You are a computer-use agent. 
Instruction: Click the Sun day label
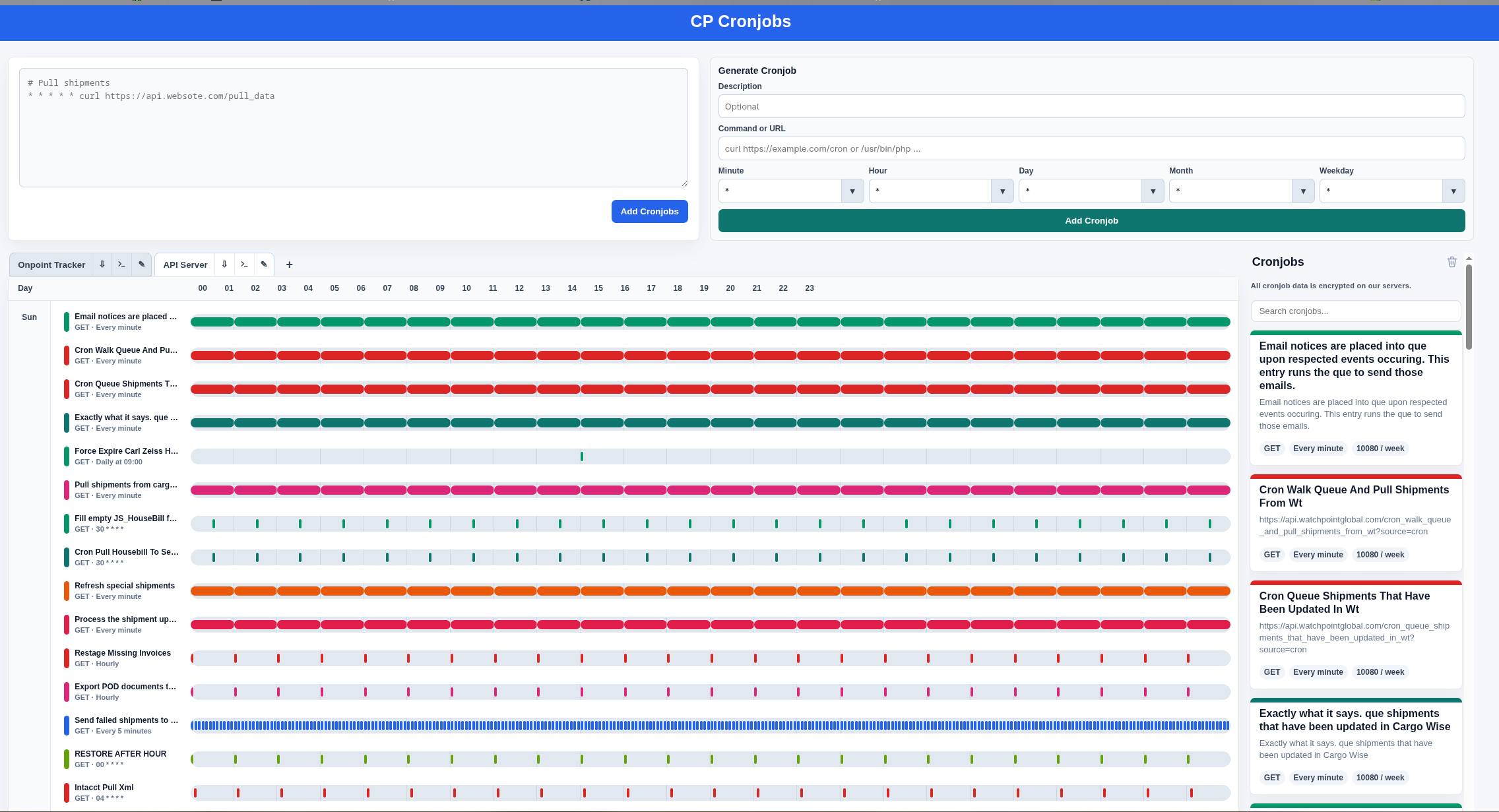pos(29,317)
